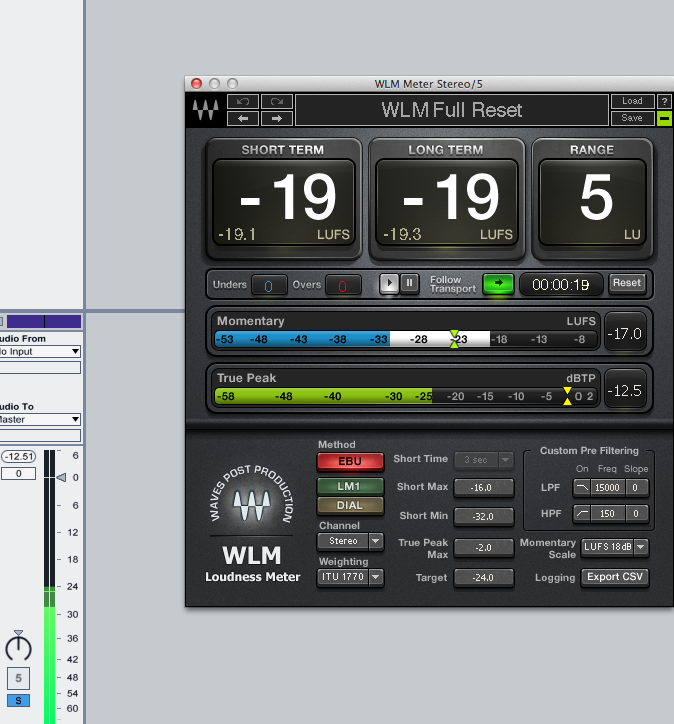This screenshot has height=724, width=674.
Task: Go to previous preset with left arrow
Action: [243, 119]
